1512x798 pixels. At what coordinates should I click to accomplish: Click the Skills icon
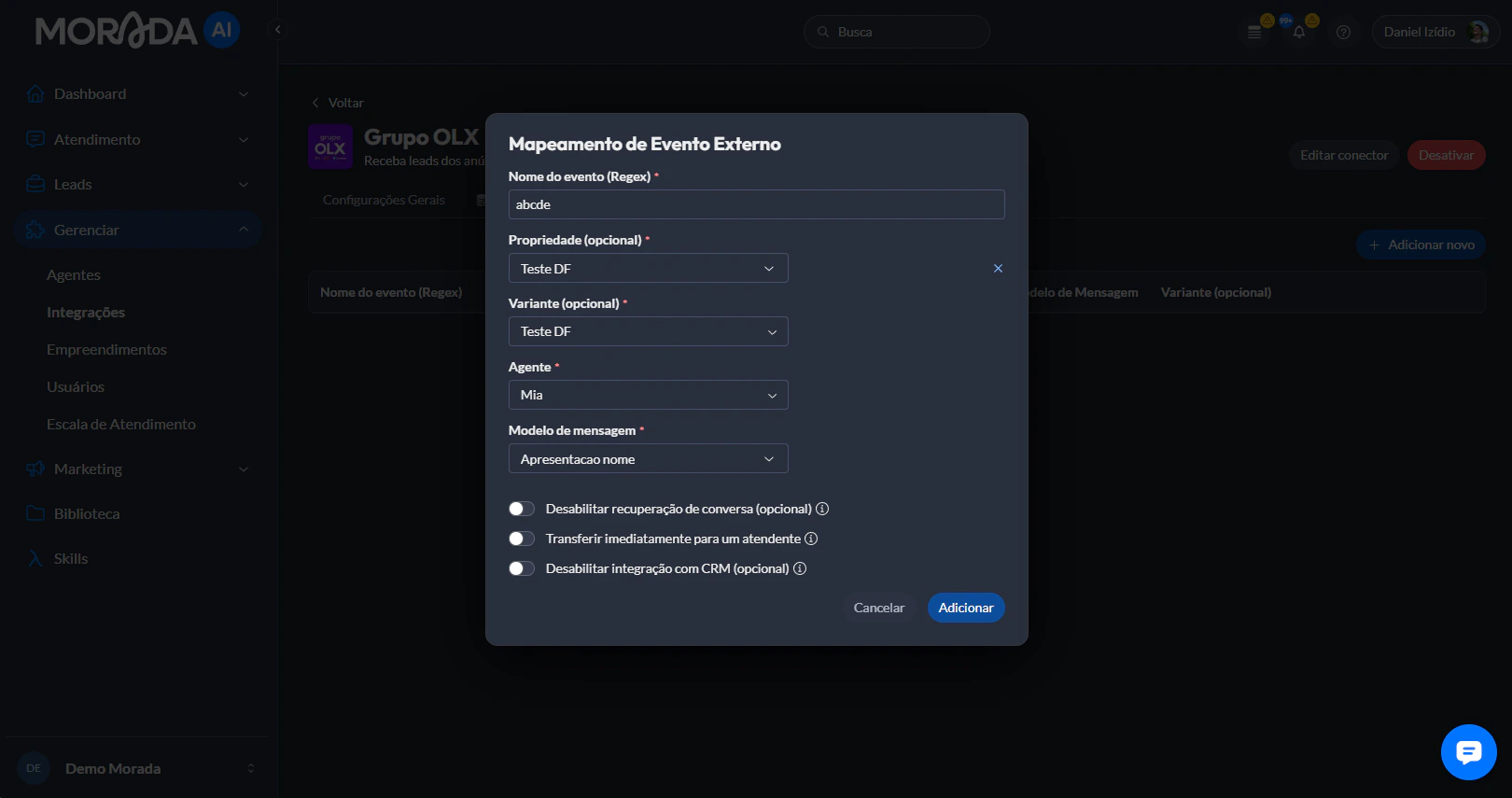point(35,558)
